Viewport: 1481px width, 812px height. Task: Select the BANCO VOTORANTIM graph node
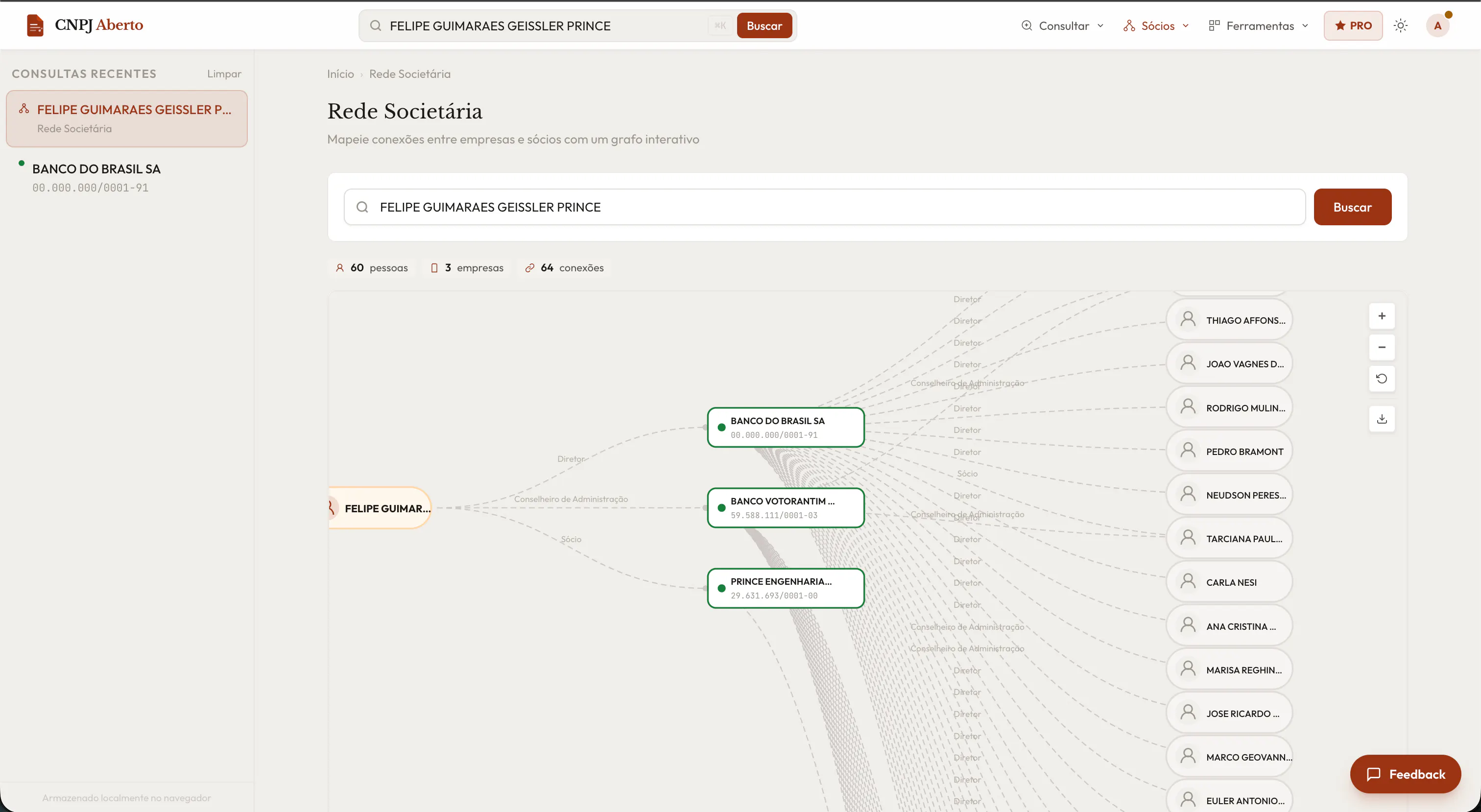click(786, 508)
